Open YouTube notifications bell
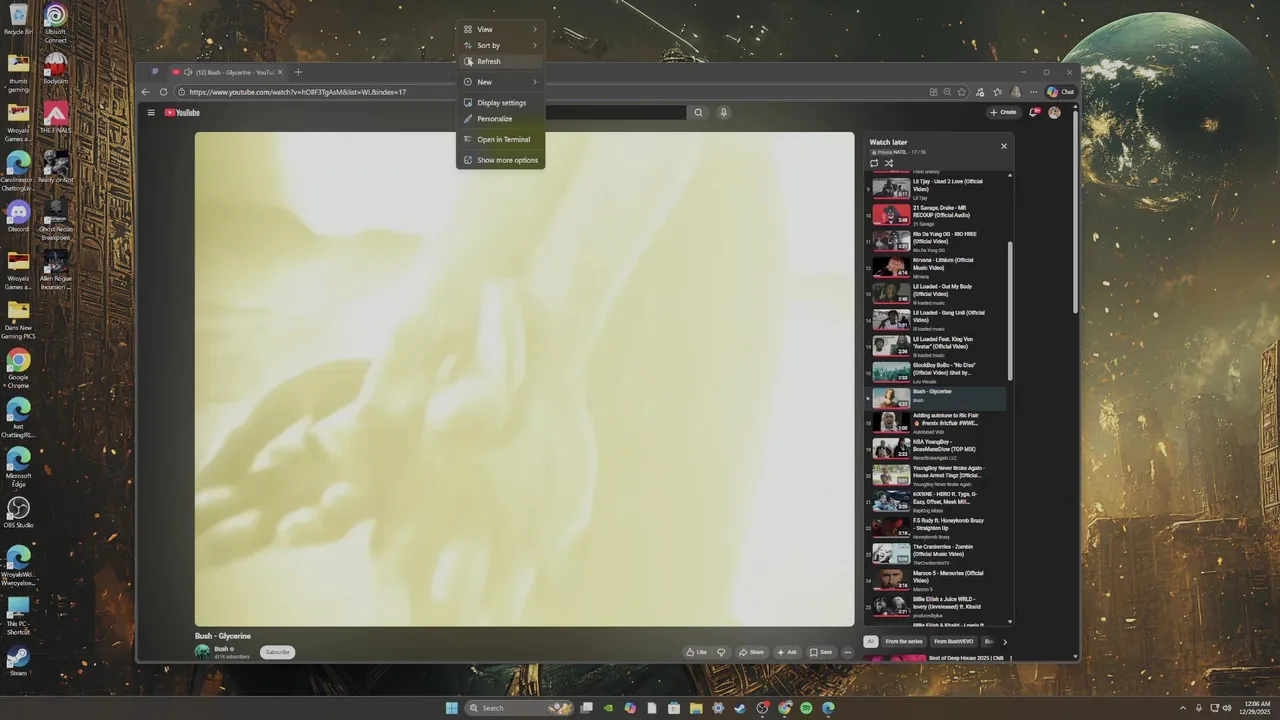The height and width of the screenshot is (720, 1280). [x=1033, y=112]
